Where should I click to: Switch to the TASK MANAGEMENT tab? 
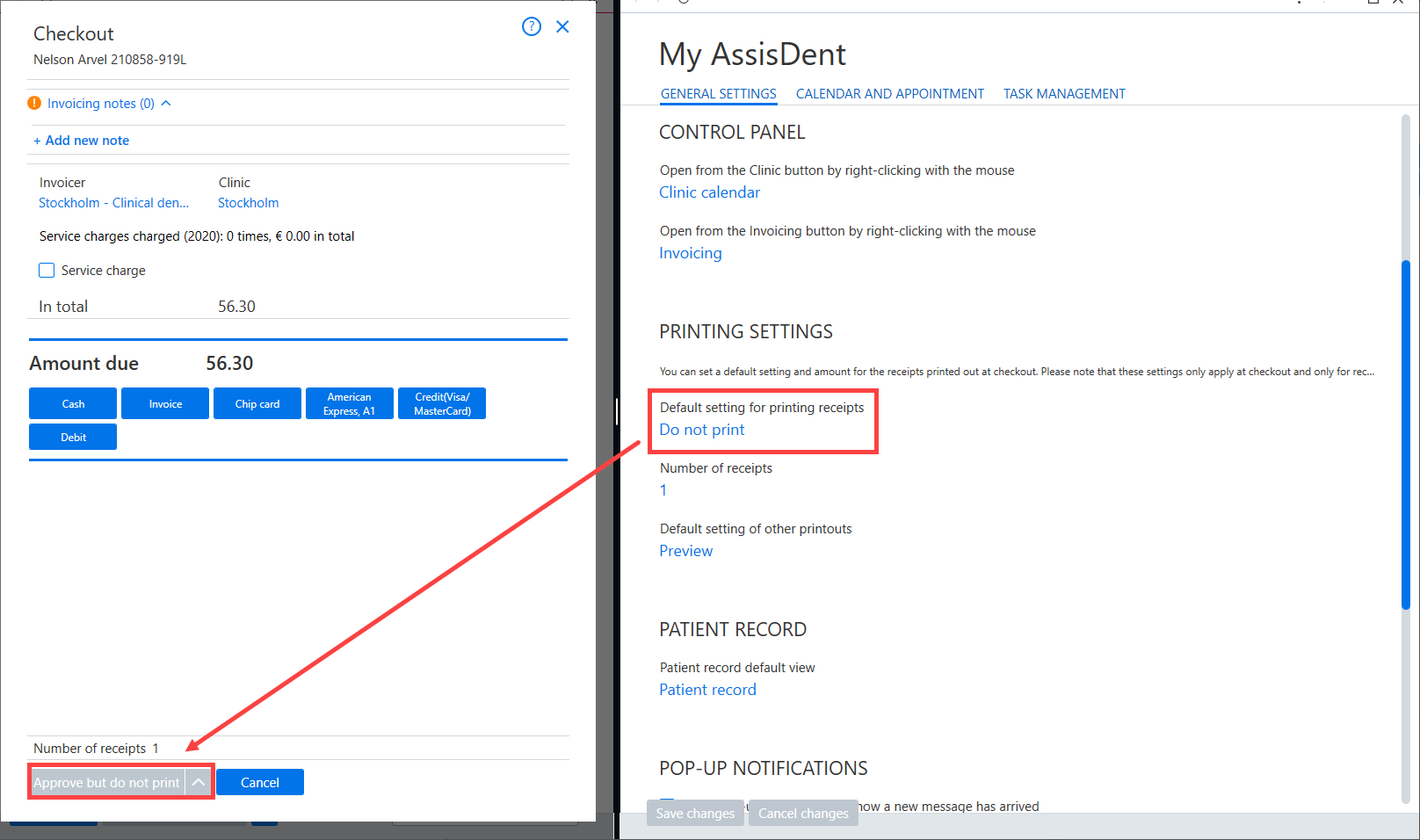coord(1064,94)
